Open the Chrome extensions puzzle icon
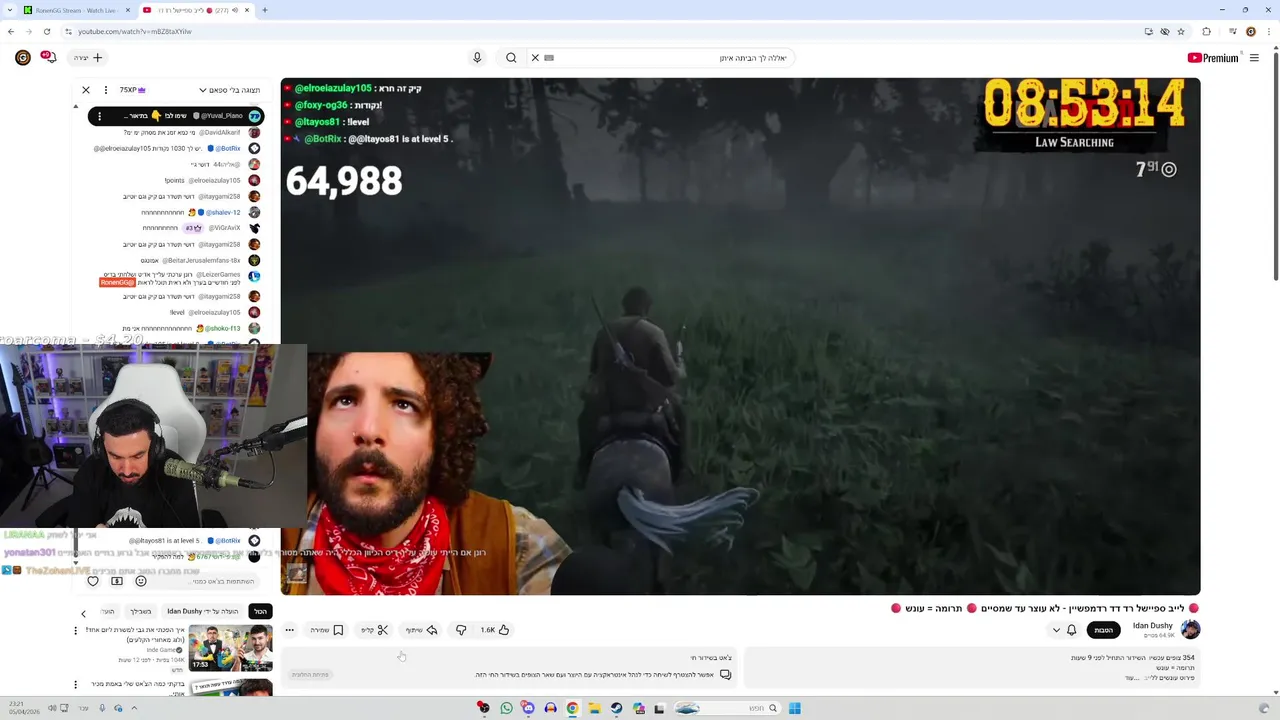The width and height of the screenshot is (1280, 720). point(1207,31)
